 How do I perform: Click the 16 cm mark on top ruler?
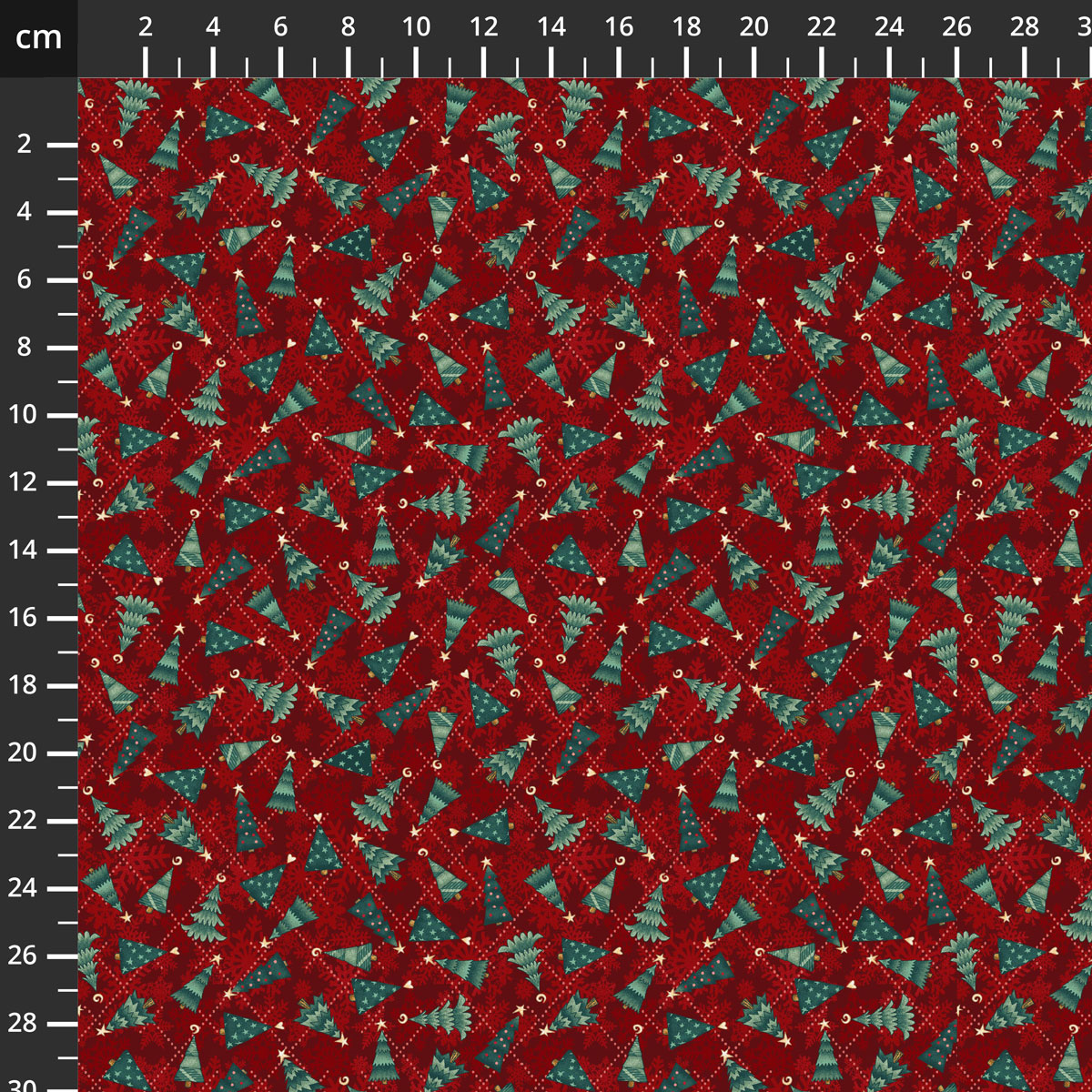(x=621, y=25)
